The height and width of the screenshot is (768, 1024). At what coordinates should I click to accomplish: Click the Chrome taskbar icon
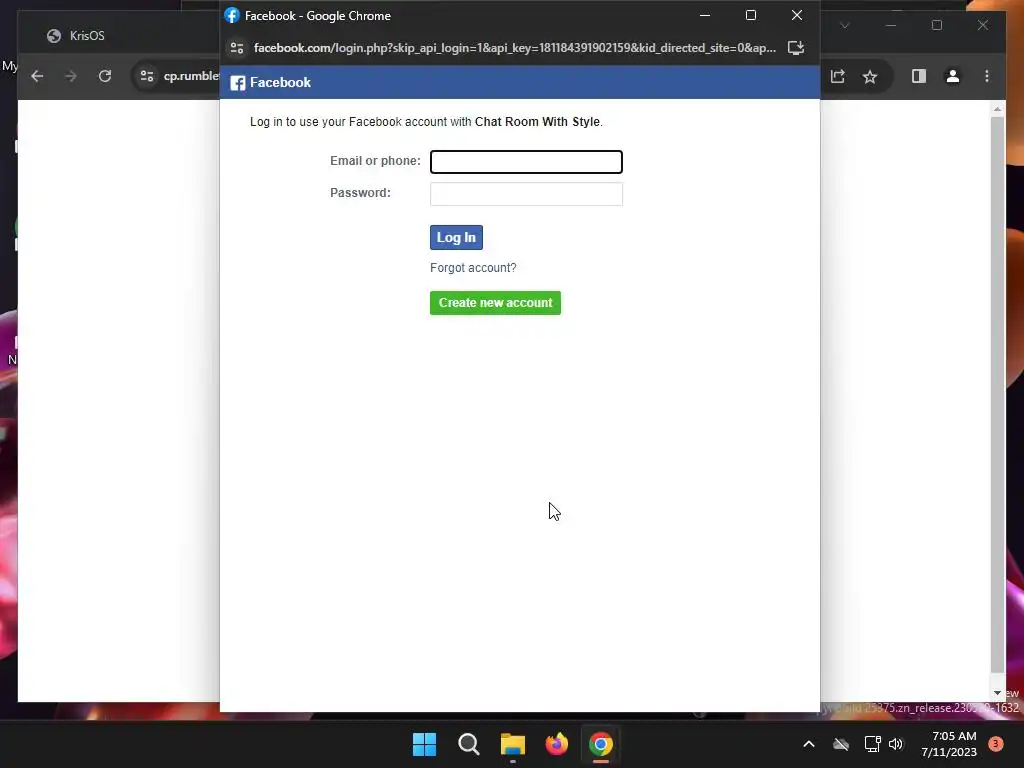[x=601, y=744]
